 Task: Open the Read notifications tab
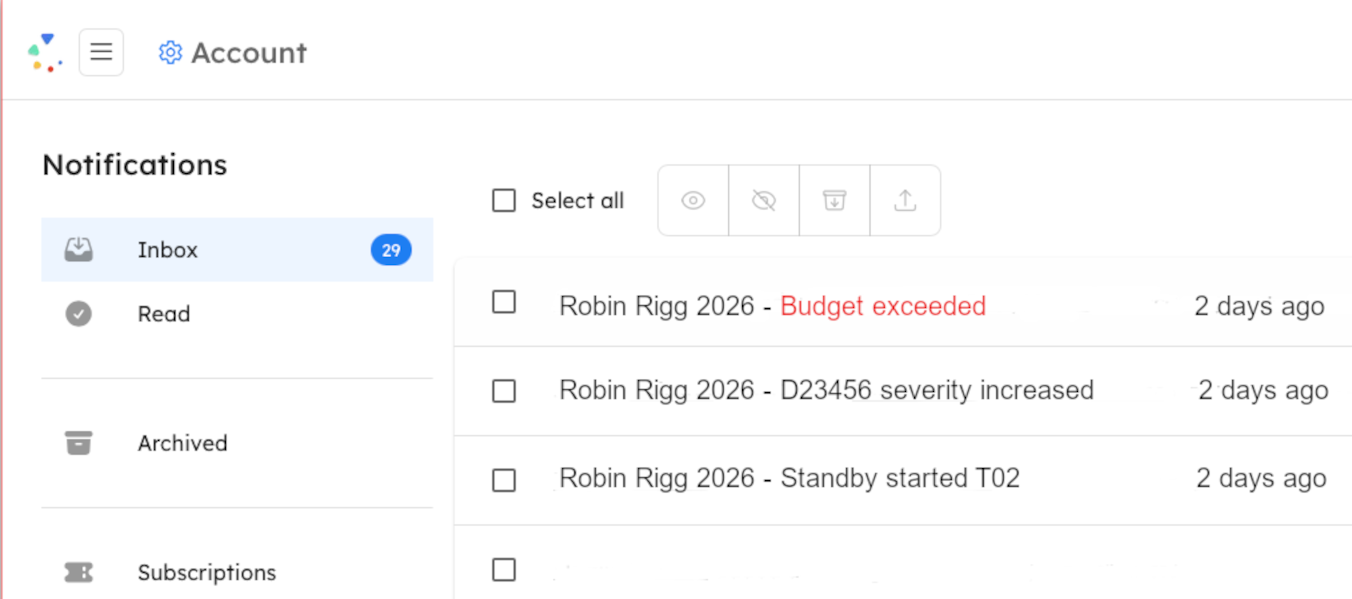pyautogui.click(x=164, y=314)
